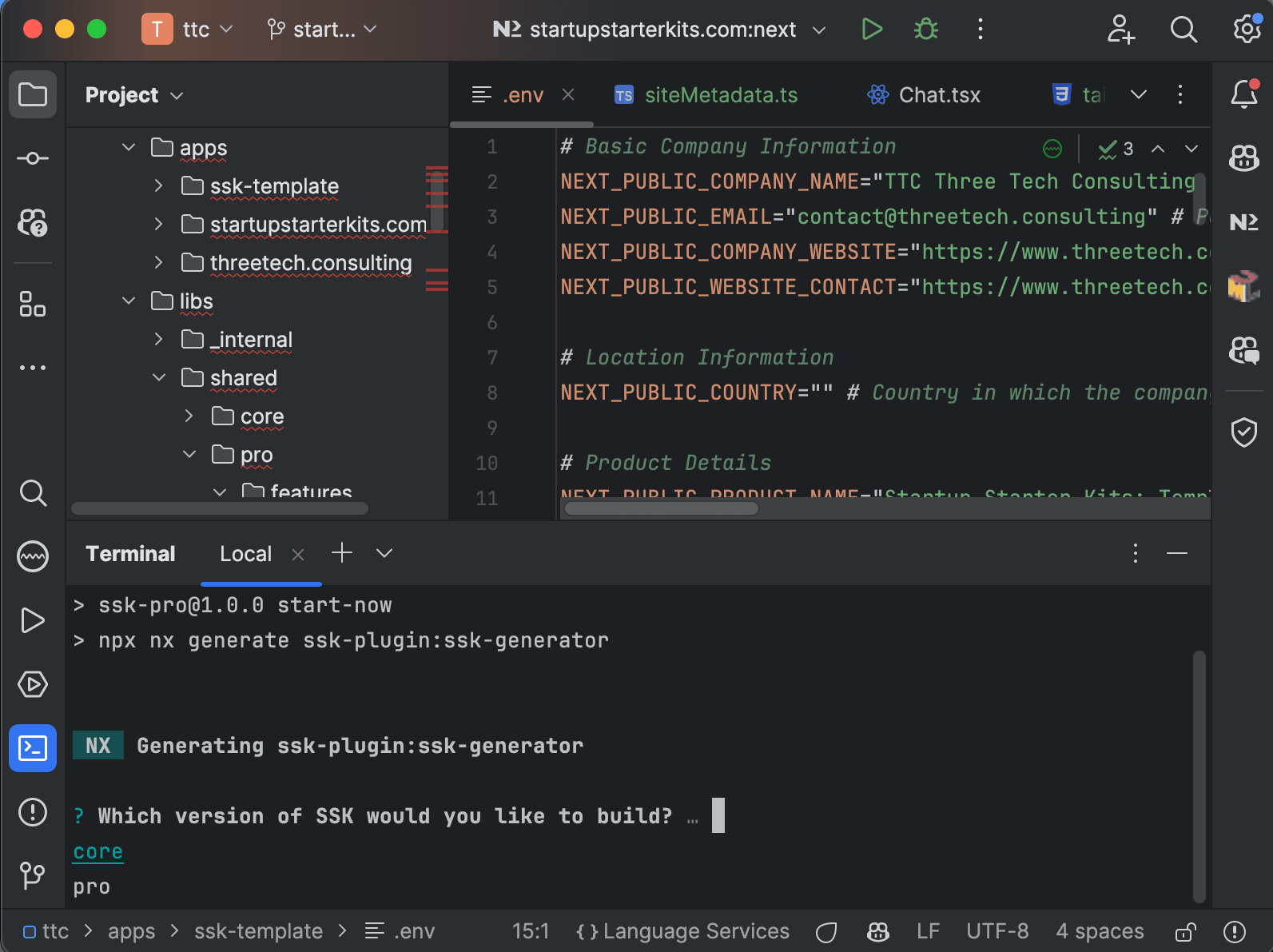Open terminal options menu
1273x952 pixels.
tap(1136, 553)
